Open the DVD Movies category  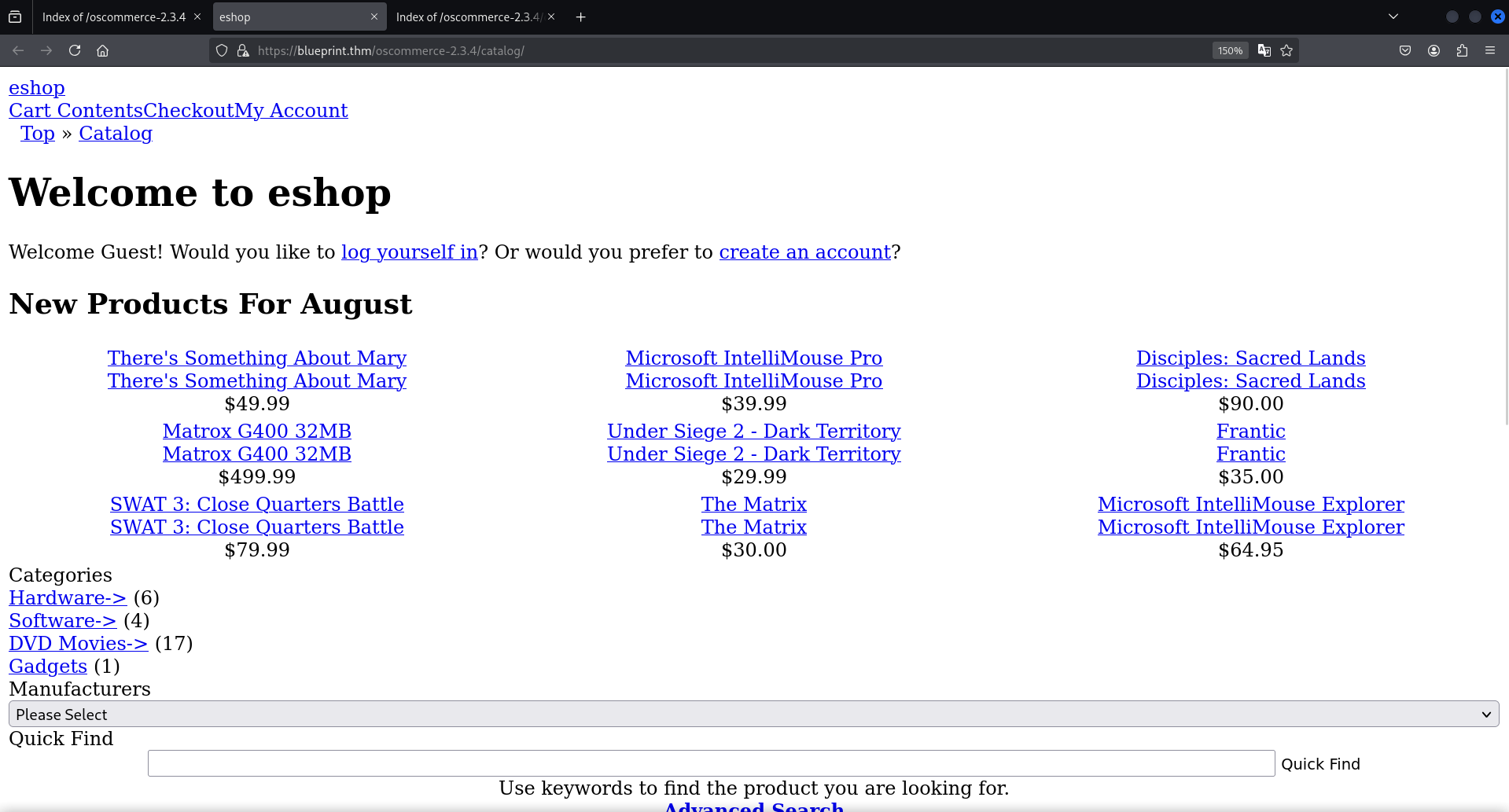78,643
